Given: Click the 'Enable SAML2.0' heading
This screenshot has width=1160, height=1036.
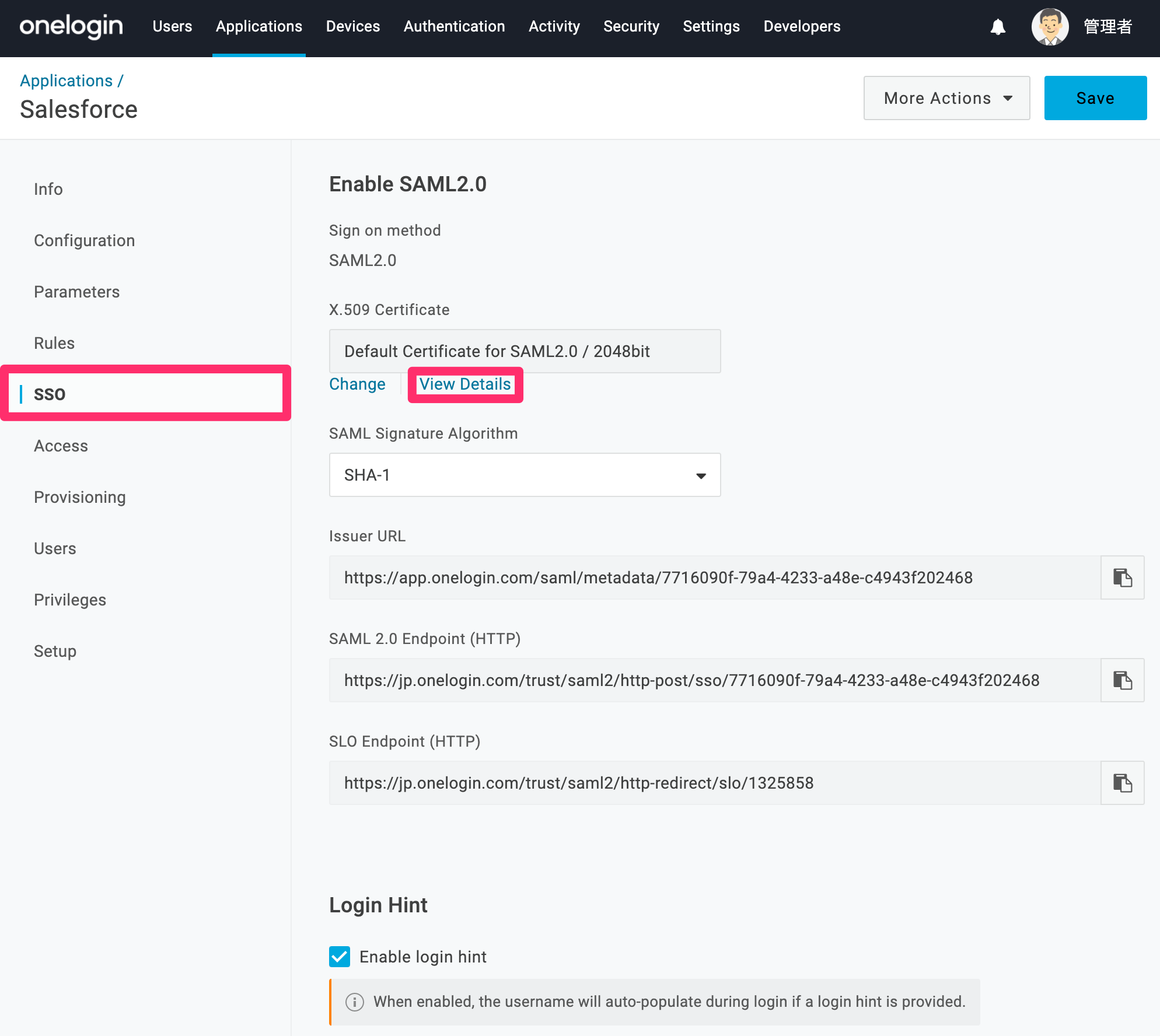Looking at the screenshot, I should click(407, 184).
